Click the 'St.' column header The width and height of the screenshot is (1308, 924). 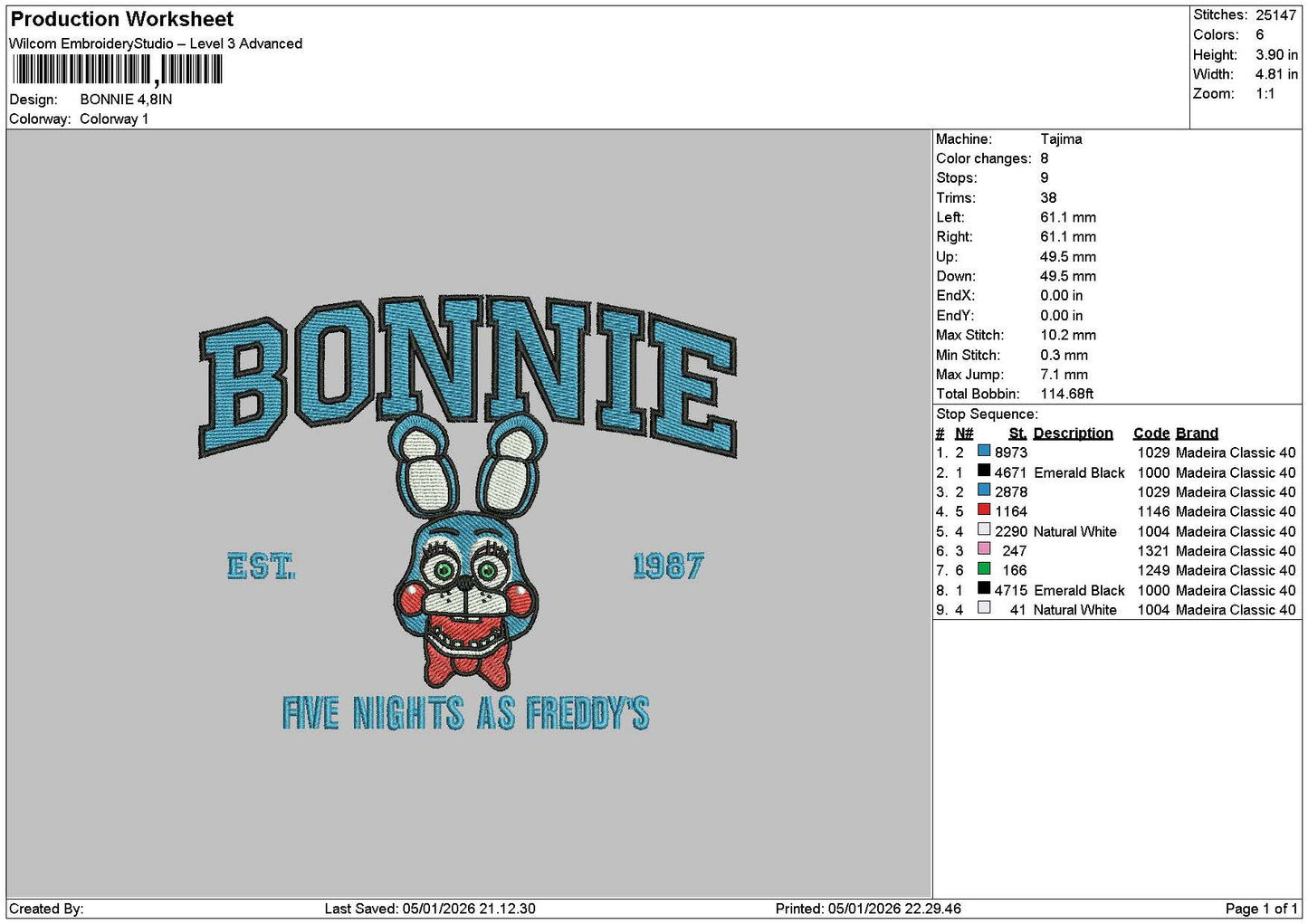click(x=1018, y=433)
